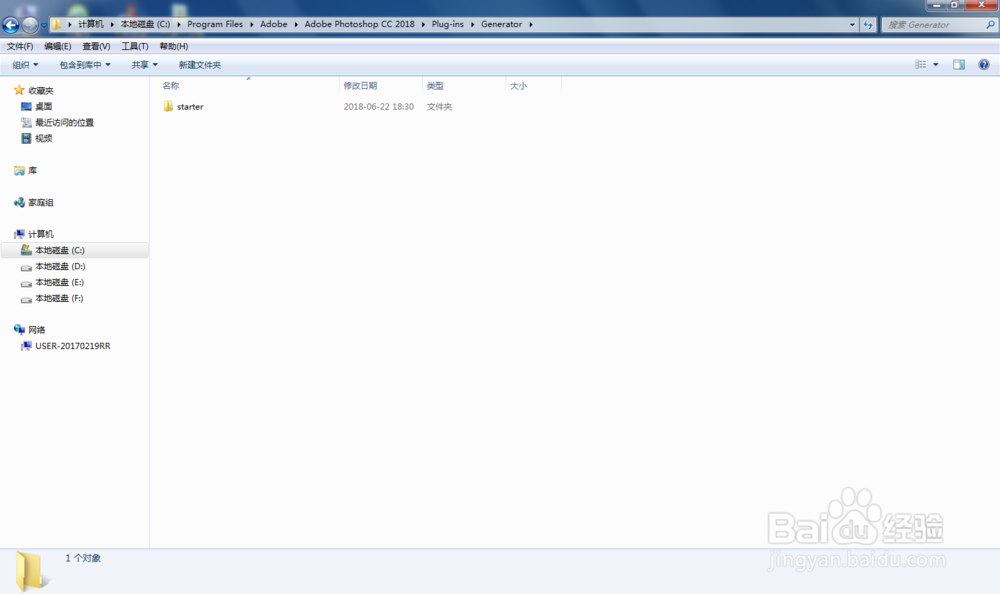Select 收藏夹 in the navigation pane
The image size is (1000, 594).
[41, 91]
